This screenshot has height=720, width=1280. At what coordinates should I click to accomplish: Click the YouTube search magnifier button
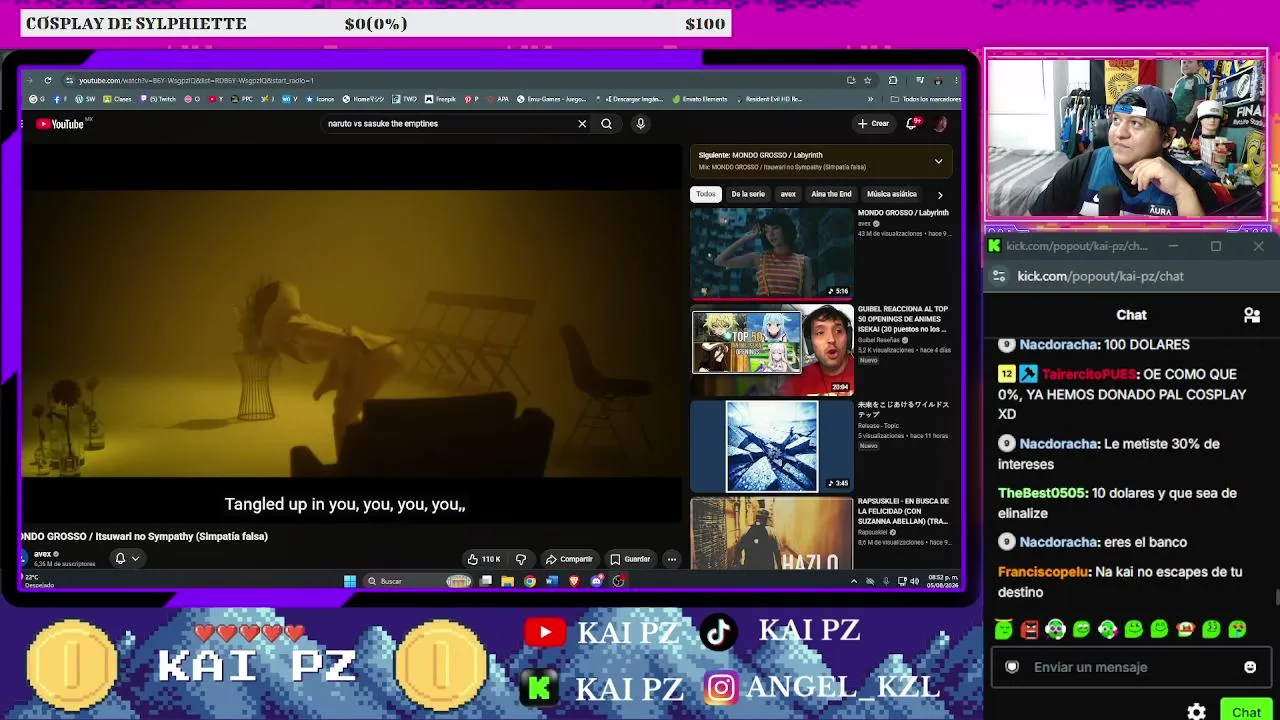pos(606,124)
